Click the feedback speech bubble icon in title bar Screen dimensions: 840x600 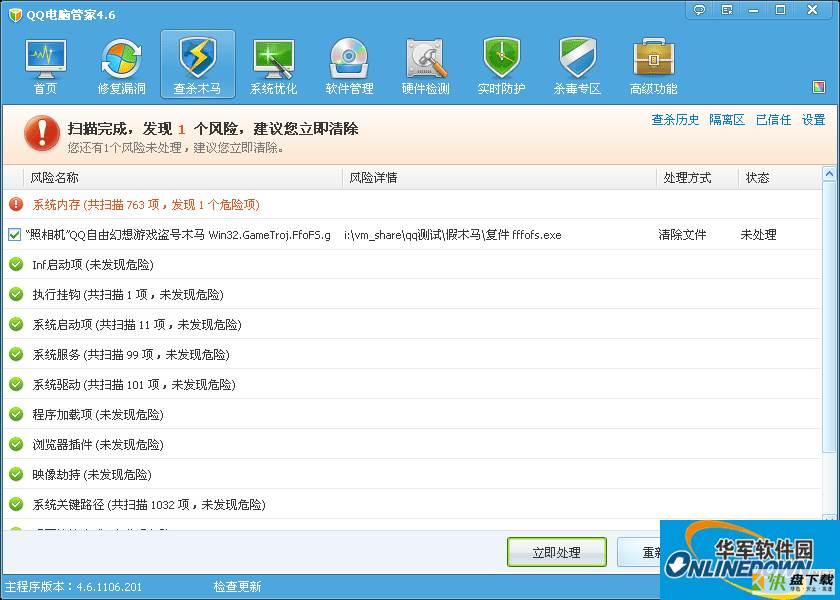click(x=699, y=10)
